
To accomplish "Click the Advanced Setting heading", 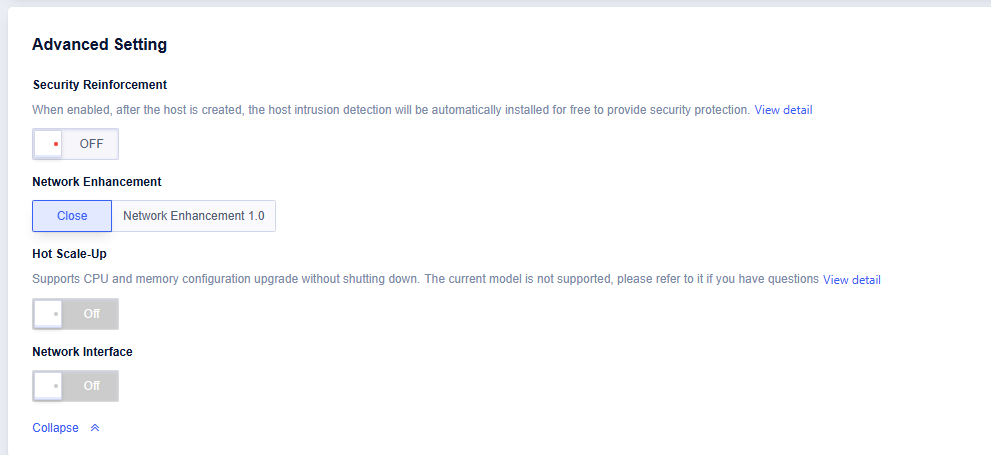I will [99, 44].
